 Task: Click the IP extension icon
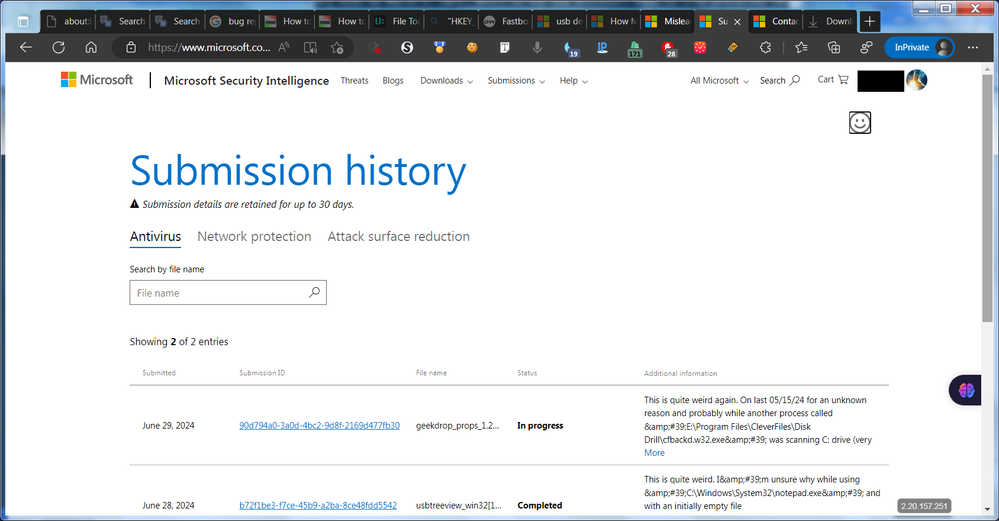click(x=602, y=47)
